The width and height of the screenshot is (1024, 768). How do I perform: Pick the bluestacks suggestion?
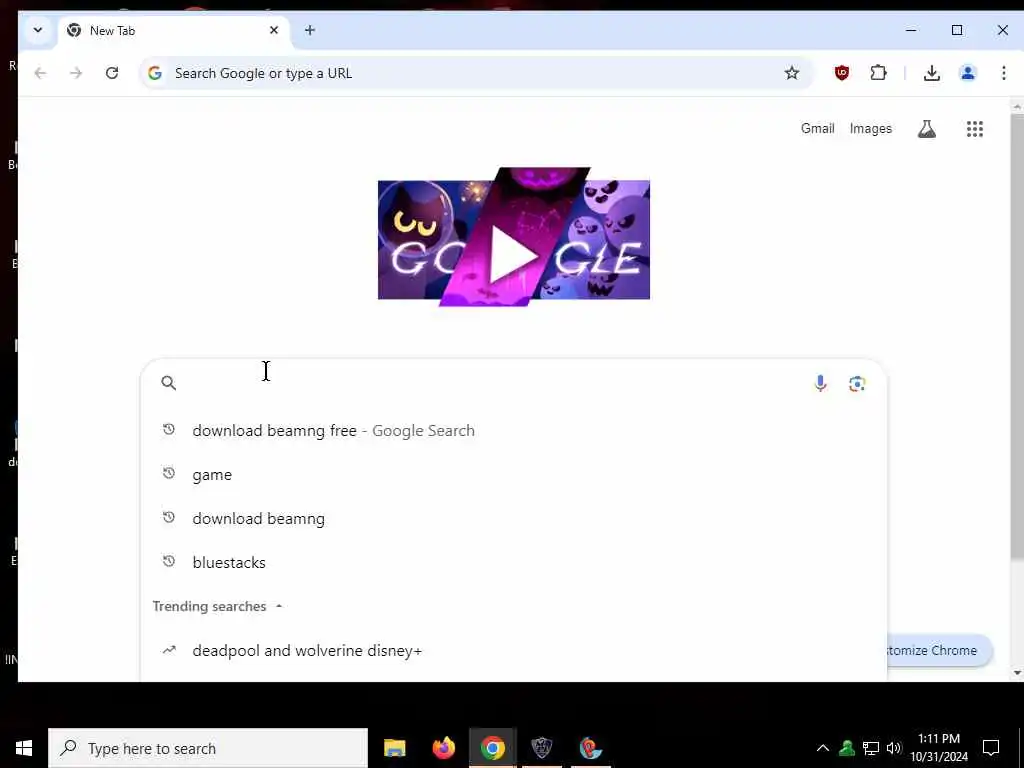(513, 562)
